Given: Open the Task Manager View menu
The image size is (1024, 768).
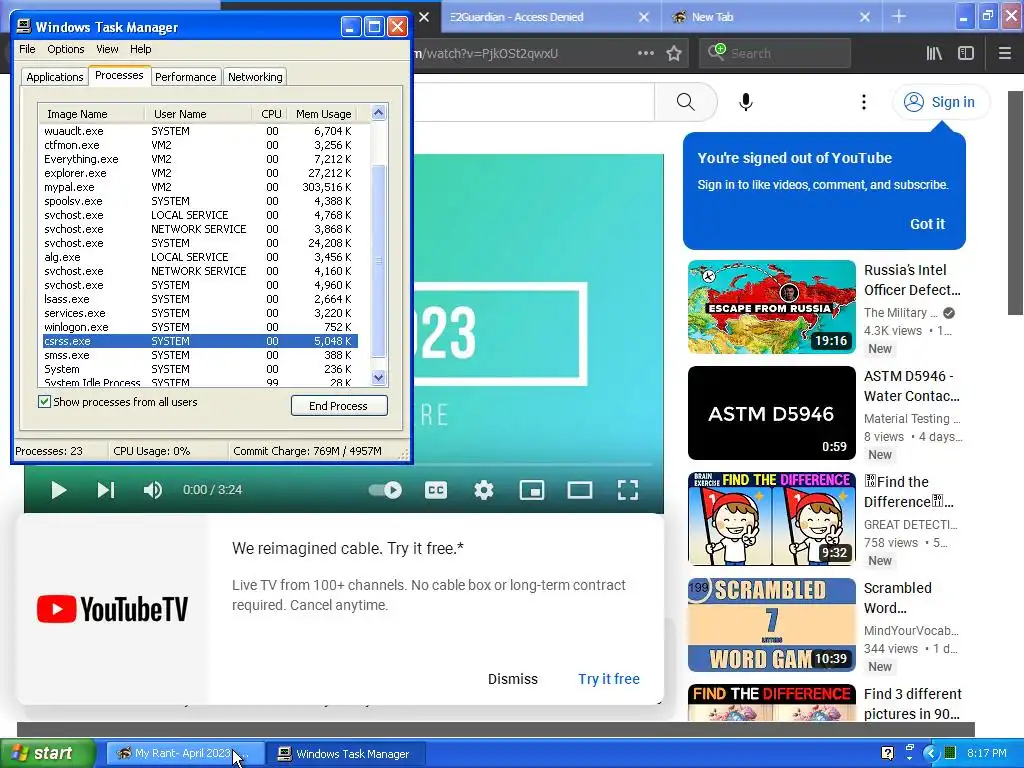Looking at the screenshot, I should (107, 49).
